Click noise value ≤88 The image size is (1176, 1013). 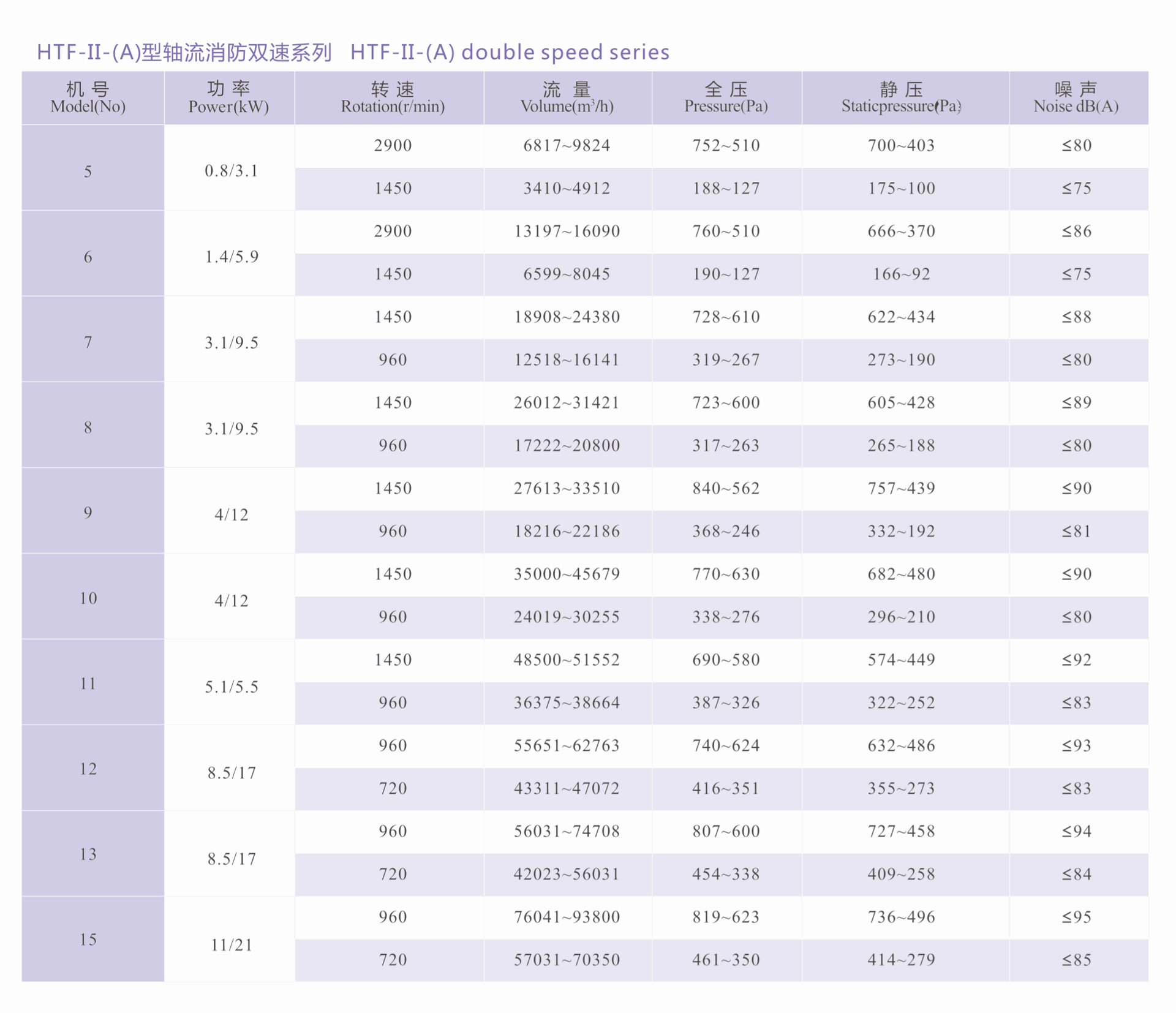click(1077, 317)
